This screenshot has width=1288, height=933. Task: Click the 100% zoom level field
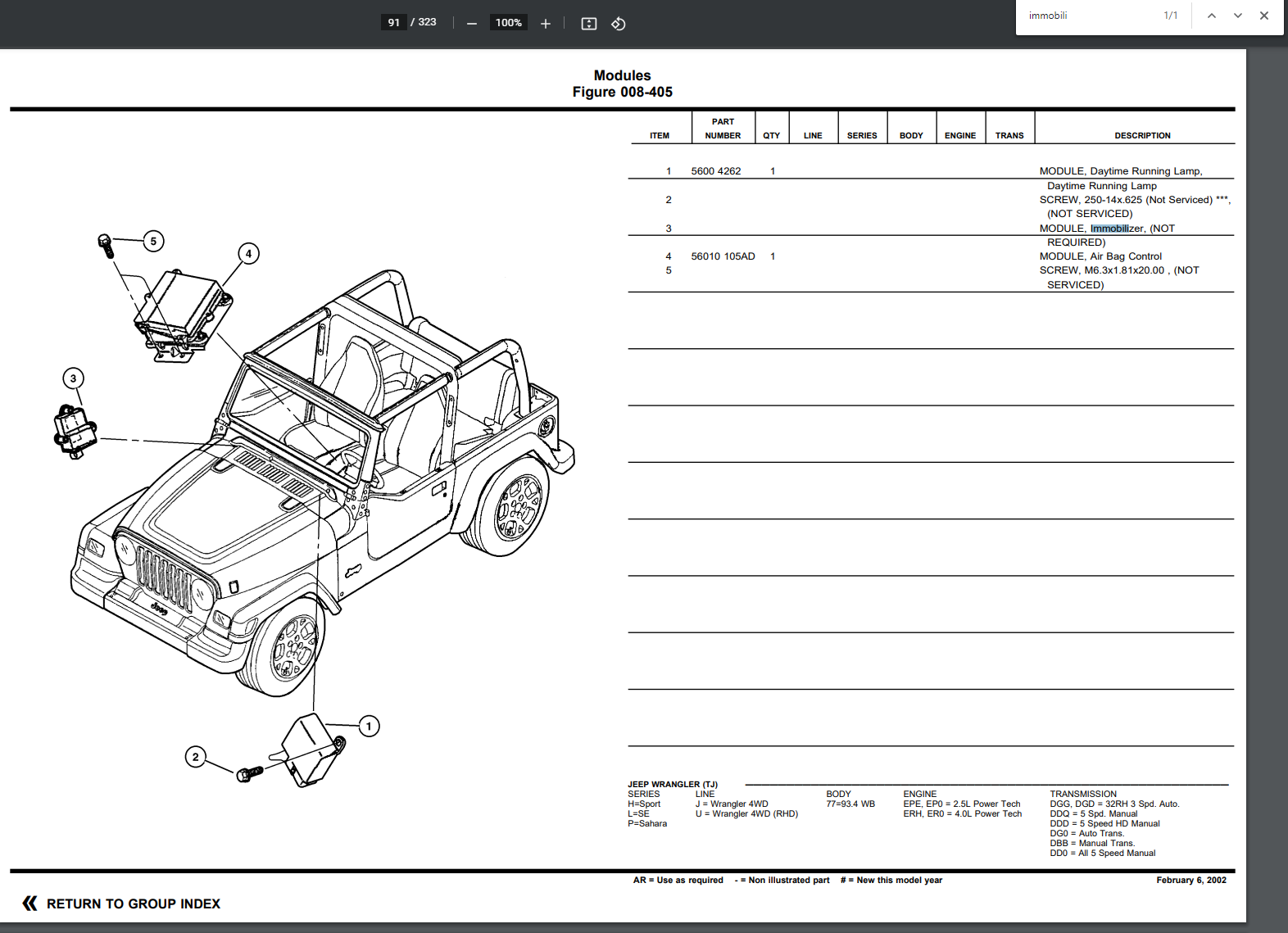point(508,23)
